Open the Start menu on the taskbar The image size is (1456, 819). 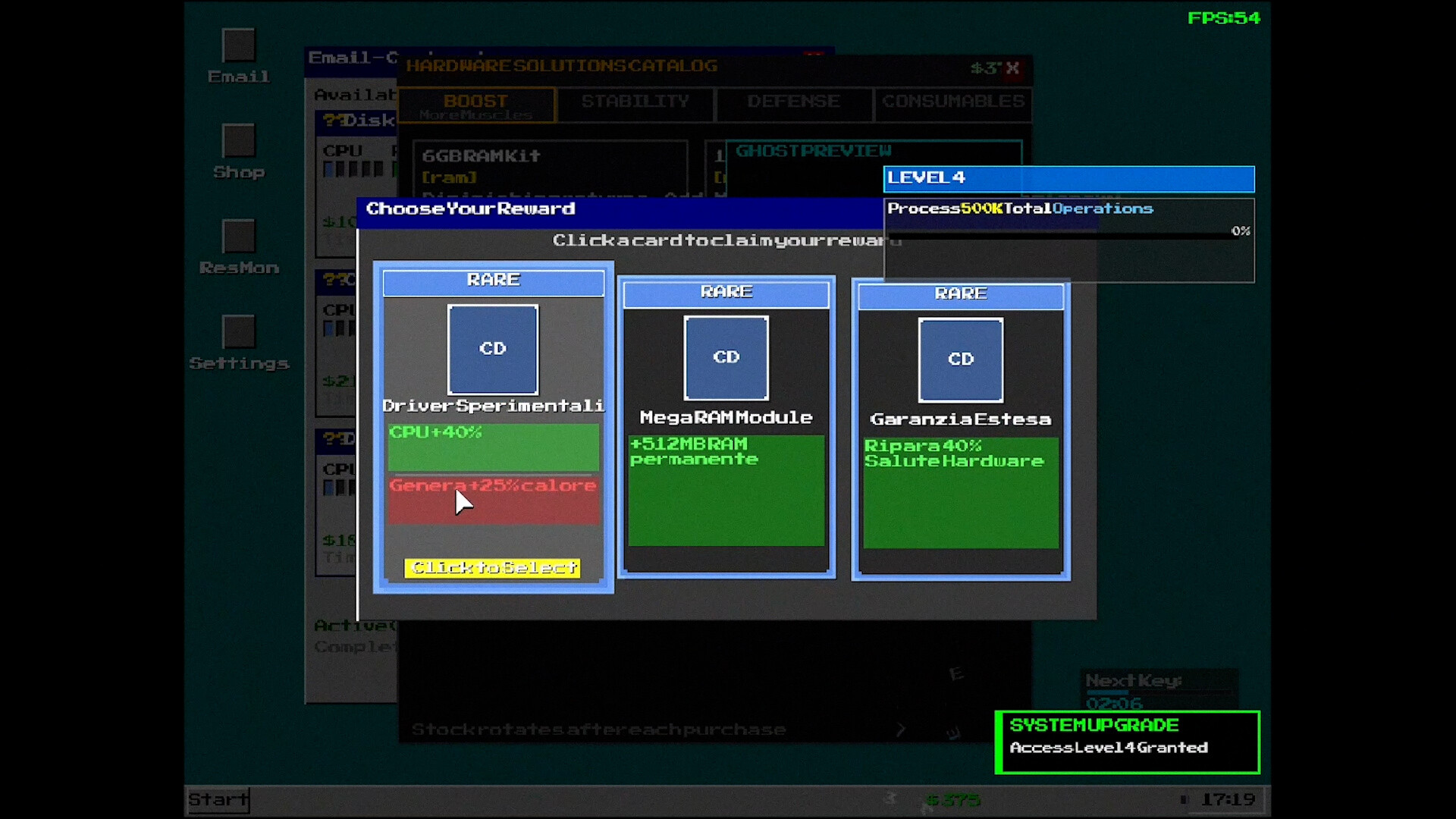click(218, 799)
